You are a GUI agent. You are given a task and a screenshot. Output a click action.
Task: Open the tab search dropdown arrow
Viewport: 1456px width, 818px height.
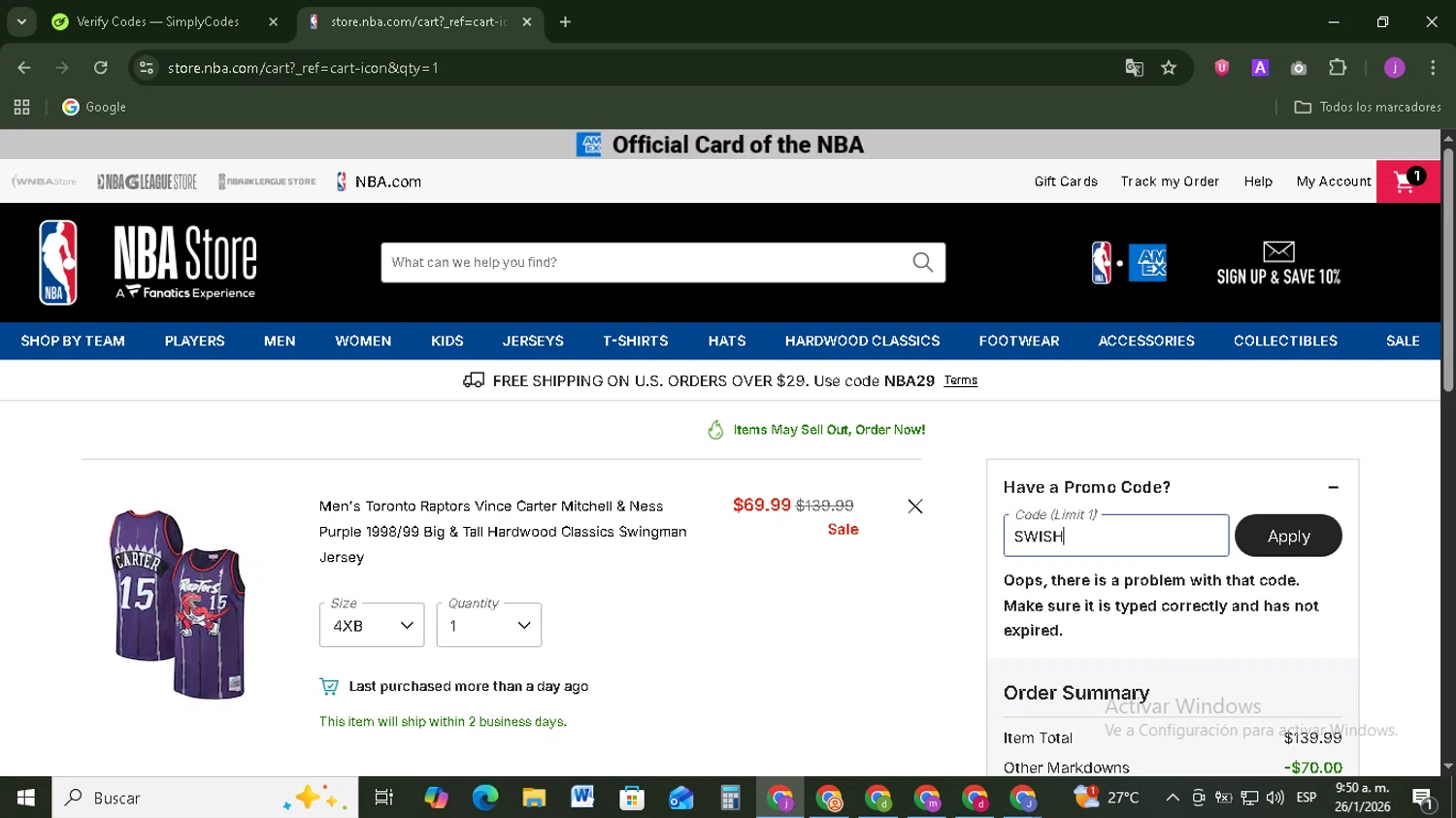pyautogui.click(x=21, y=22)
